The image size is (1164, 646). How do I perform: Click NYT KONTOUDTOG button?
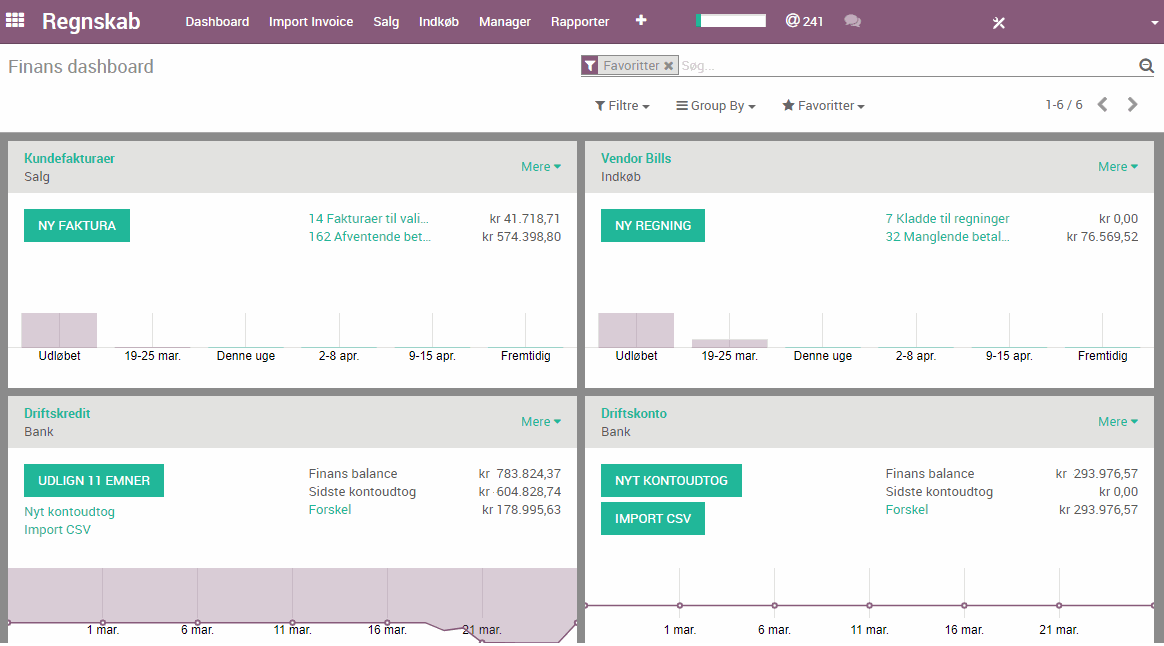671,480
